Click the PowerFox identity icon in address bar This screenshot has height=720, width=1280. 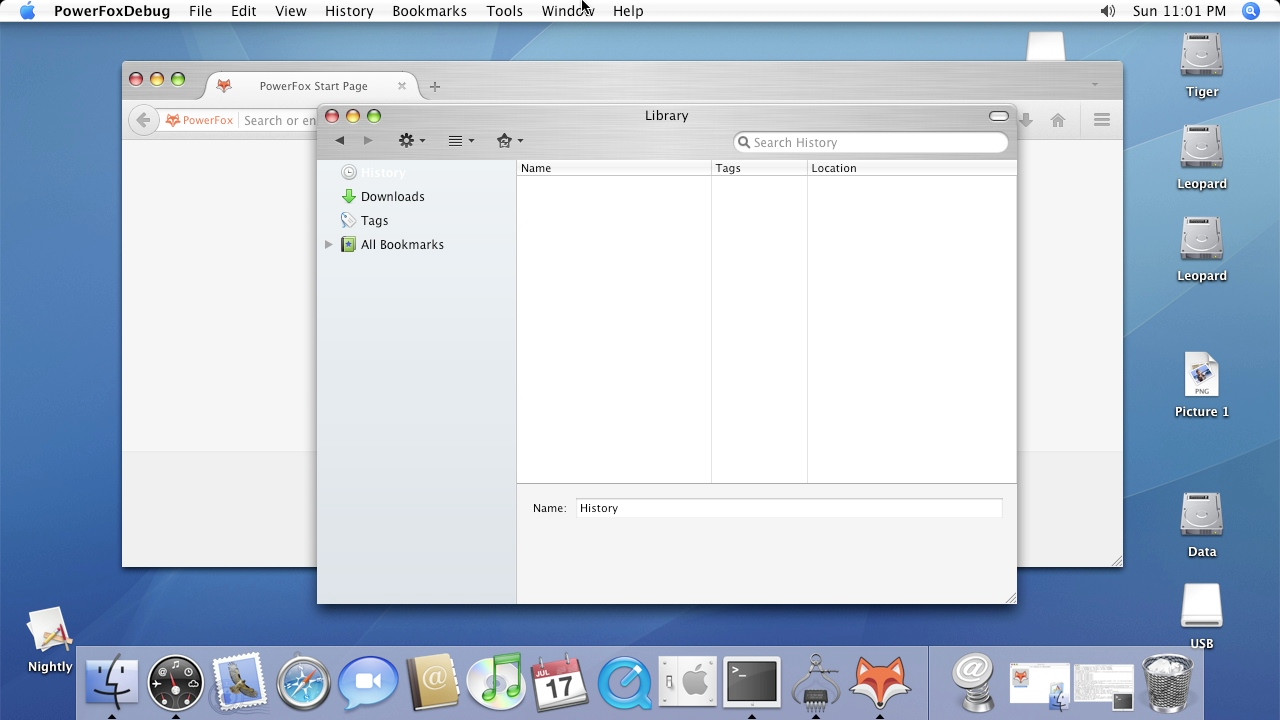[199, 120]
